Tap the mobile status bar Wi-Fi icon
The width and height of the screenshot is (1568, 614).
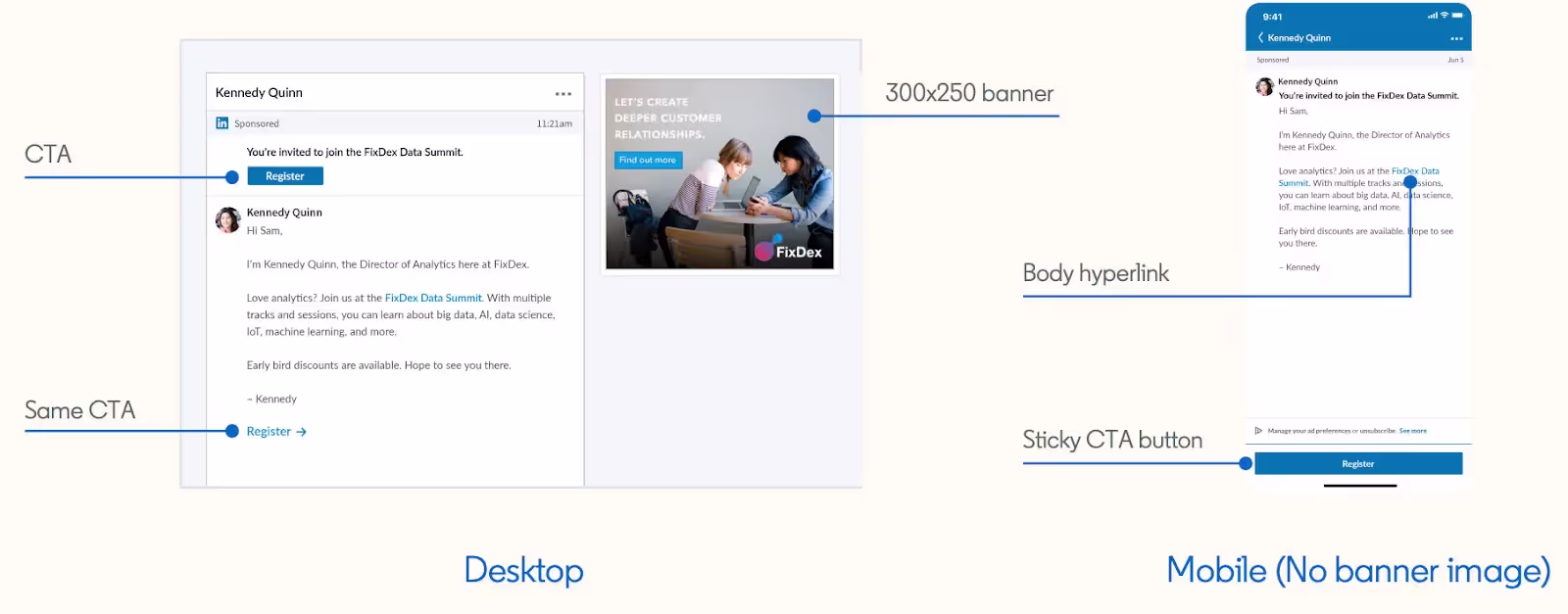[1444, 16]
